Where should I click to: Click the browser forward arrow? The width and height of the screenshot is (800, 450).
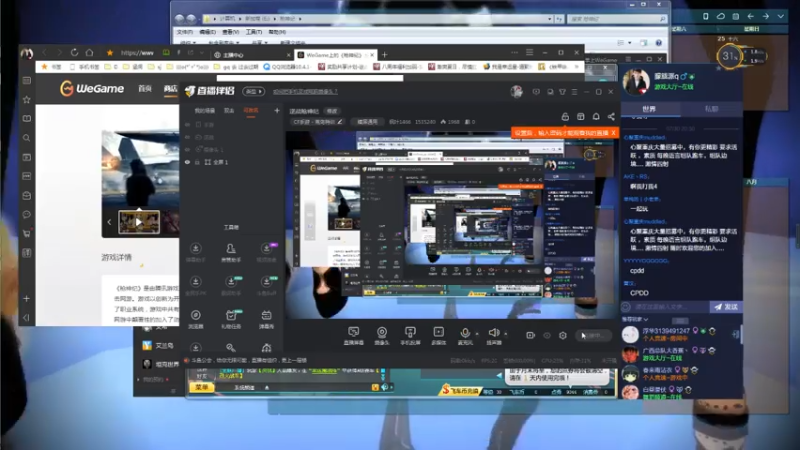(x=59, y=53)
